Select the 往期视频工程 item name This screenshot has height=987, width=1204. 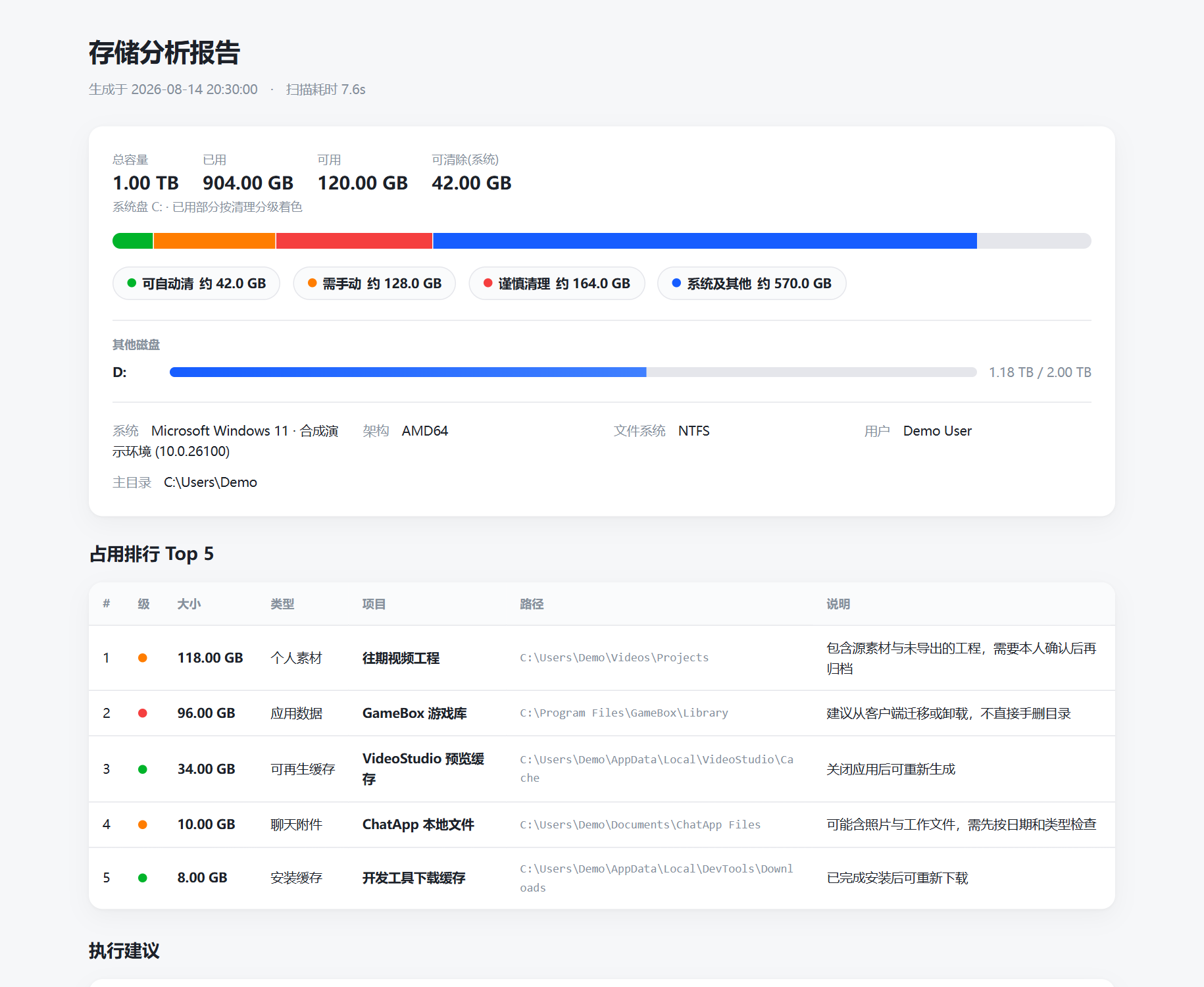(x=401, y=658)
